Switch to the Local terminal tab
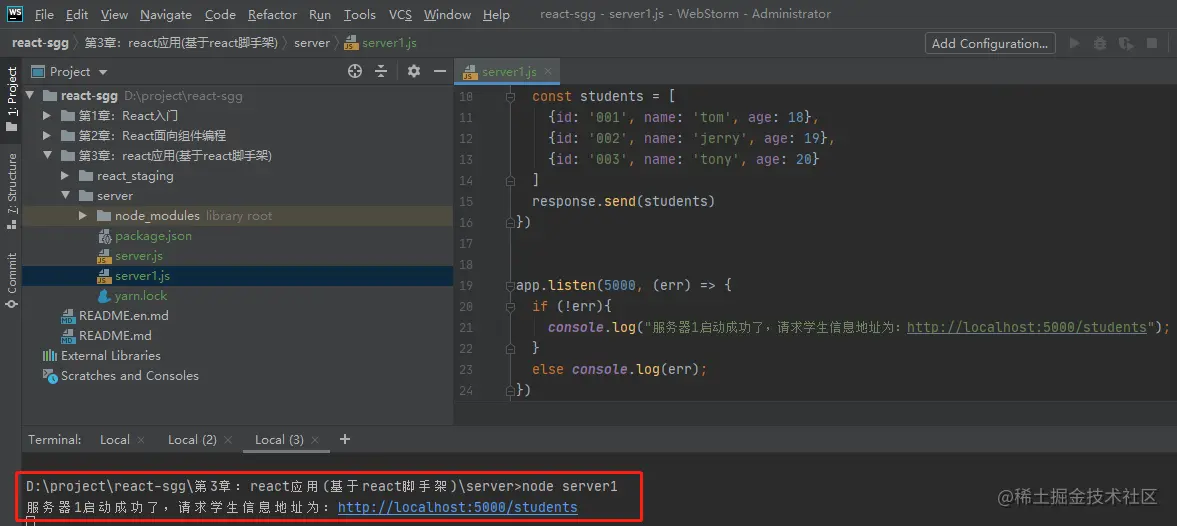 point(115,440)
